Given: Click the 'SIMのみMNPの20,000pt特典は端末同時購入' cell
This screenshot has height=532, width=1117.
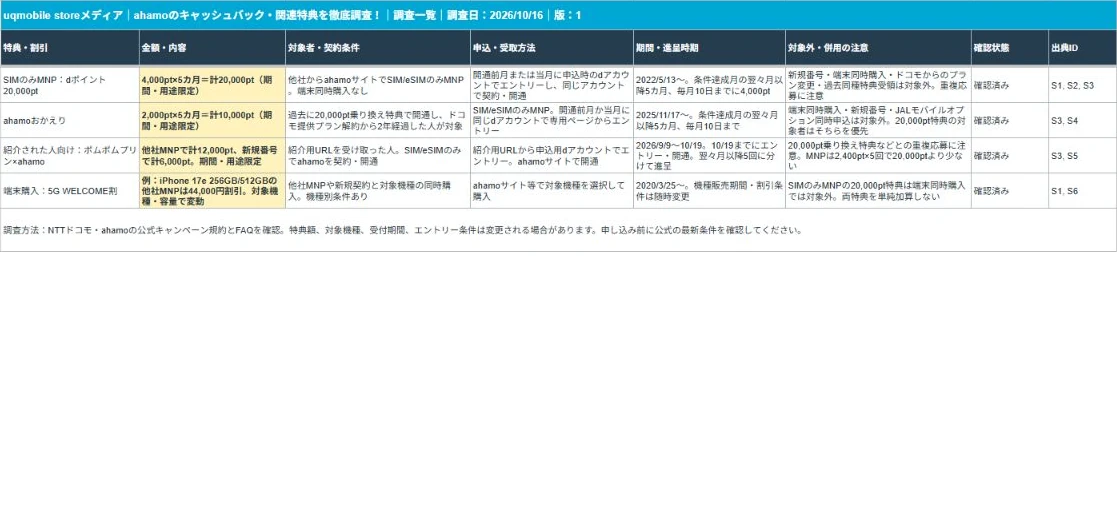Looking at the screenshot, I should click(878, 190).
